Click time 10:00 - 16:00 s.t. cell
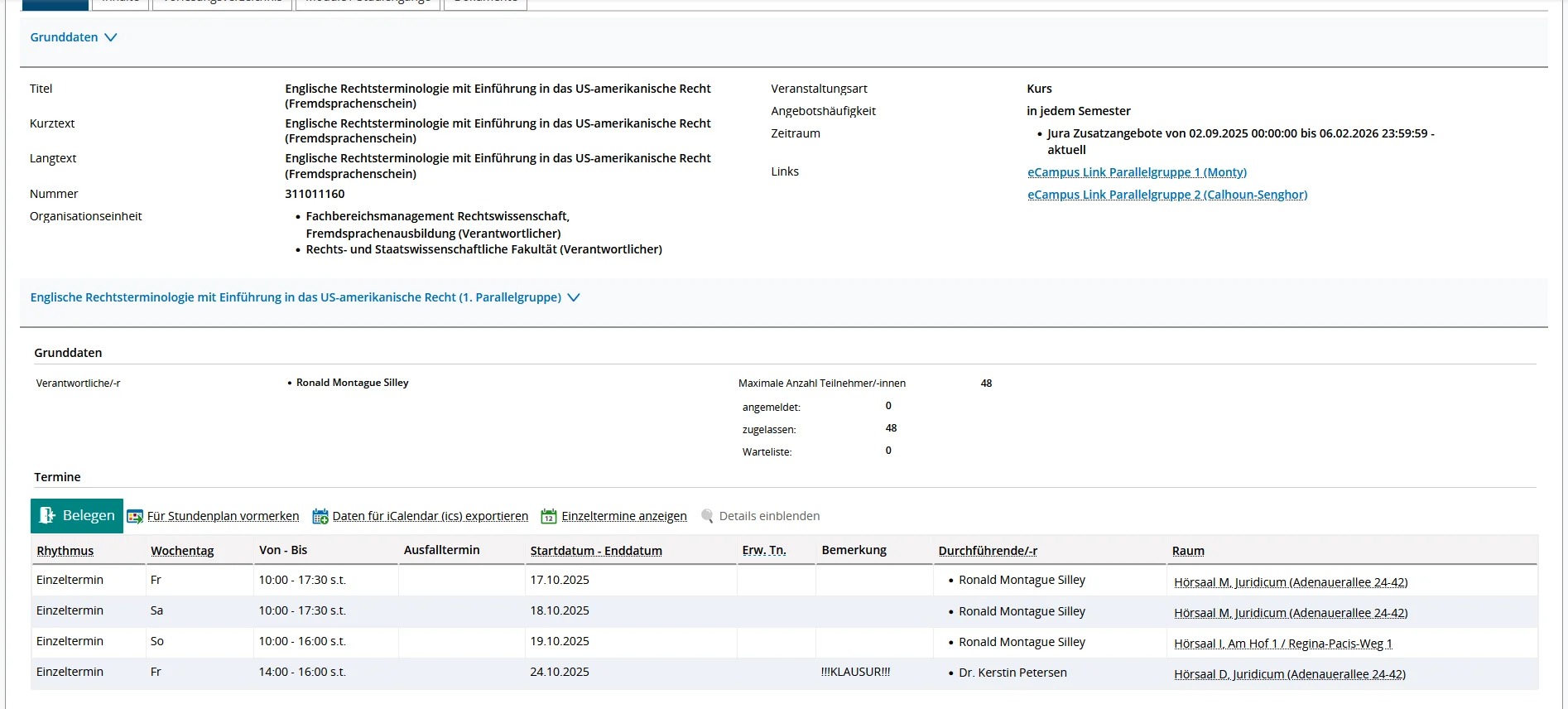 tap(302, 641)
